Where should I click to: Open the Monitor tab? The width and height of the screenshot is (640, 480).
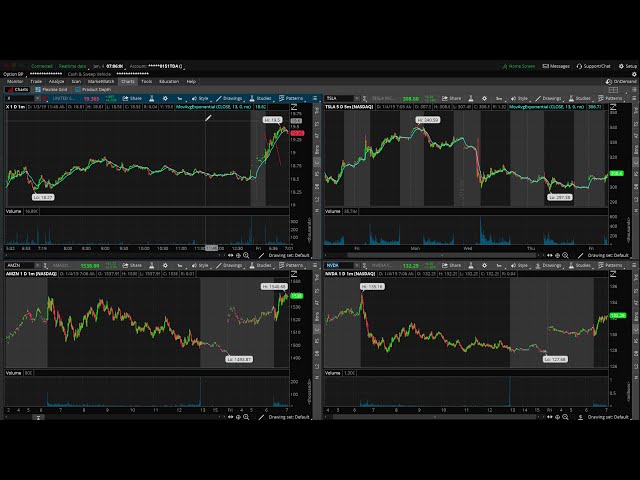15,82
